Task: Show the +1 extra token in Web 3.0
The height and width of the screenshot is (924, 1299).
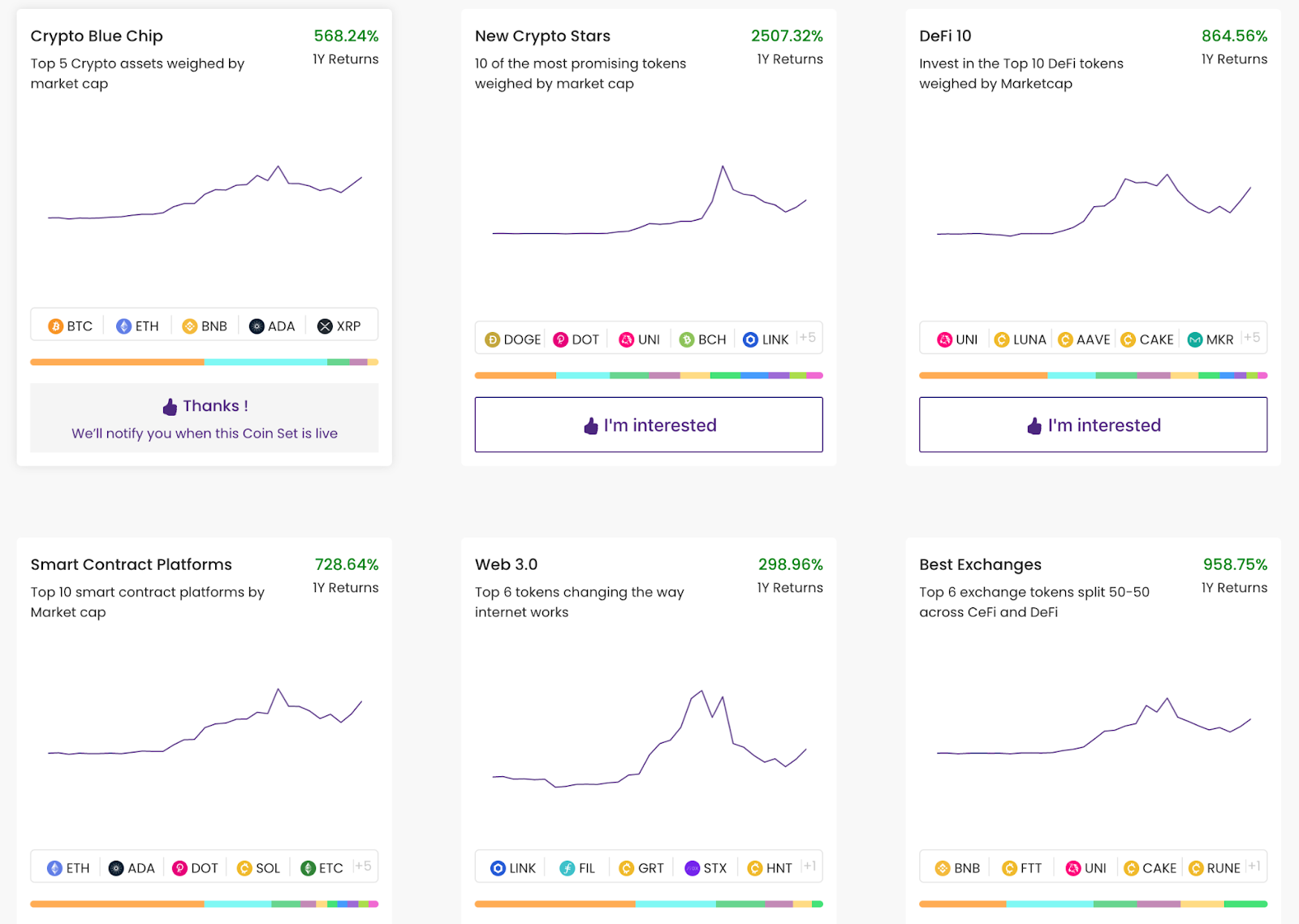Action: coord(809,866)
